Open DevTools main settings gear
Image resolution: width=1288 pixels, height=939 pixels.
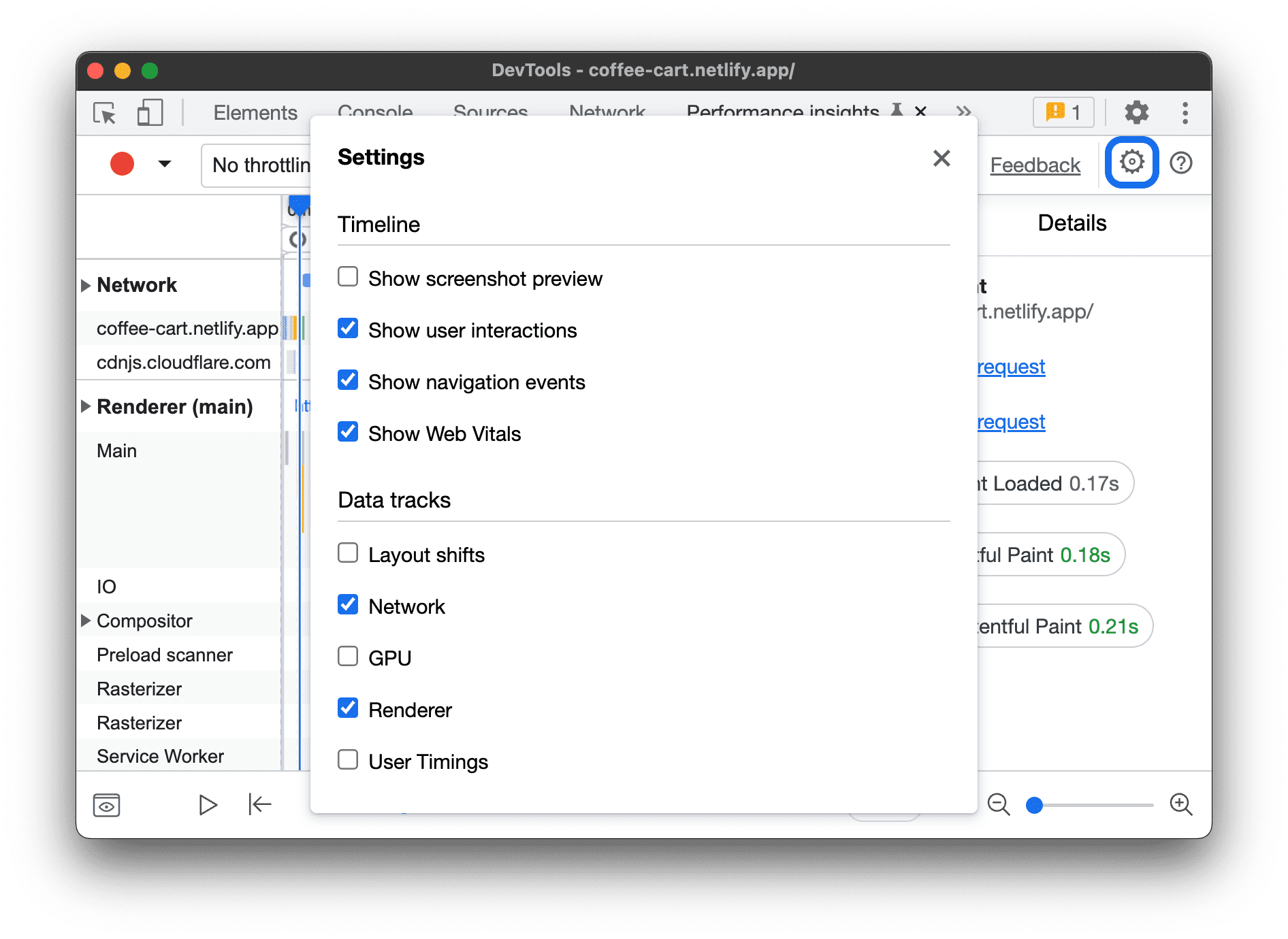[x=1136, y=113]
